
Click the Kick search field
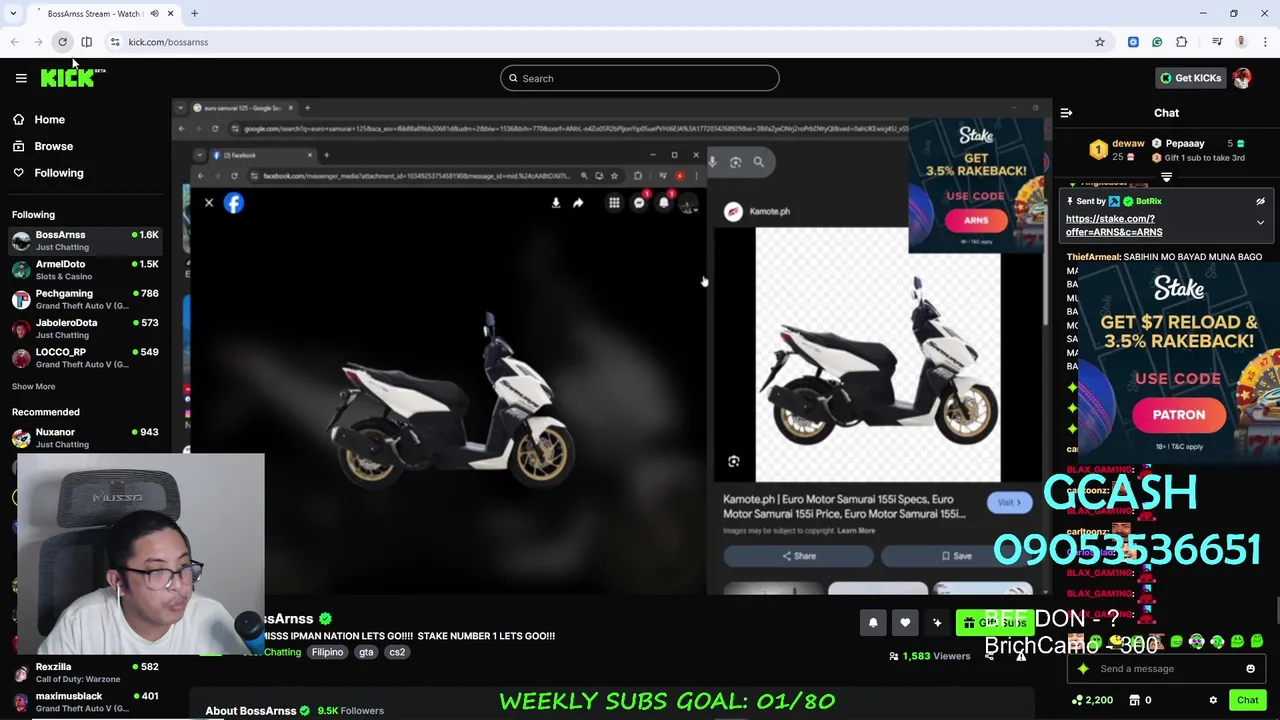640,78
